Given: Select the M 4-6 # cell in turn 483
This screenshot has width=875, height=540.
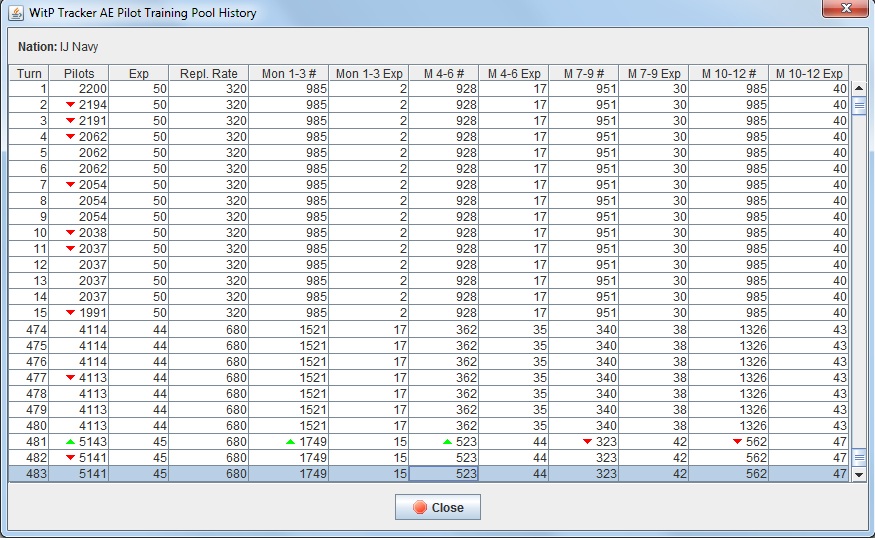Looking at the screenshot, I should click(444, 474).
